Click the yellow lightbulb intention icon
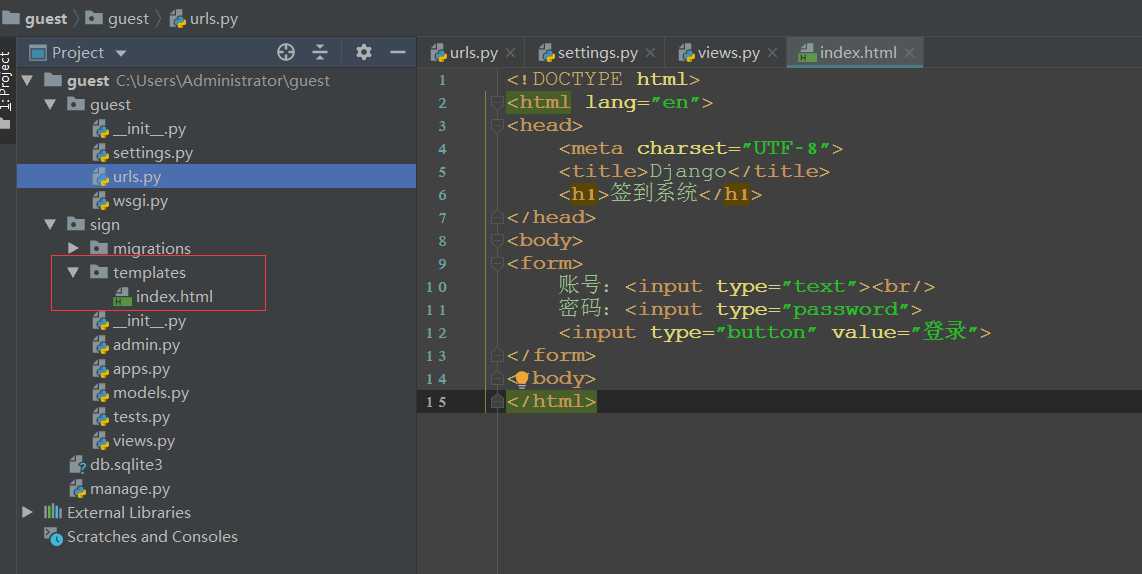The image size is (1142, 574). tap(521, 378)
